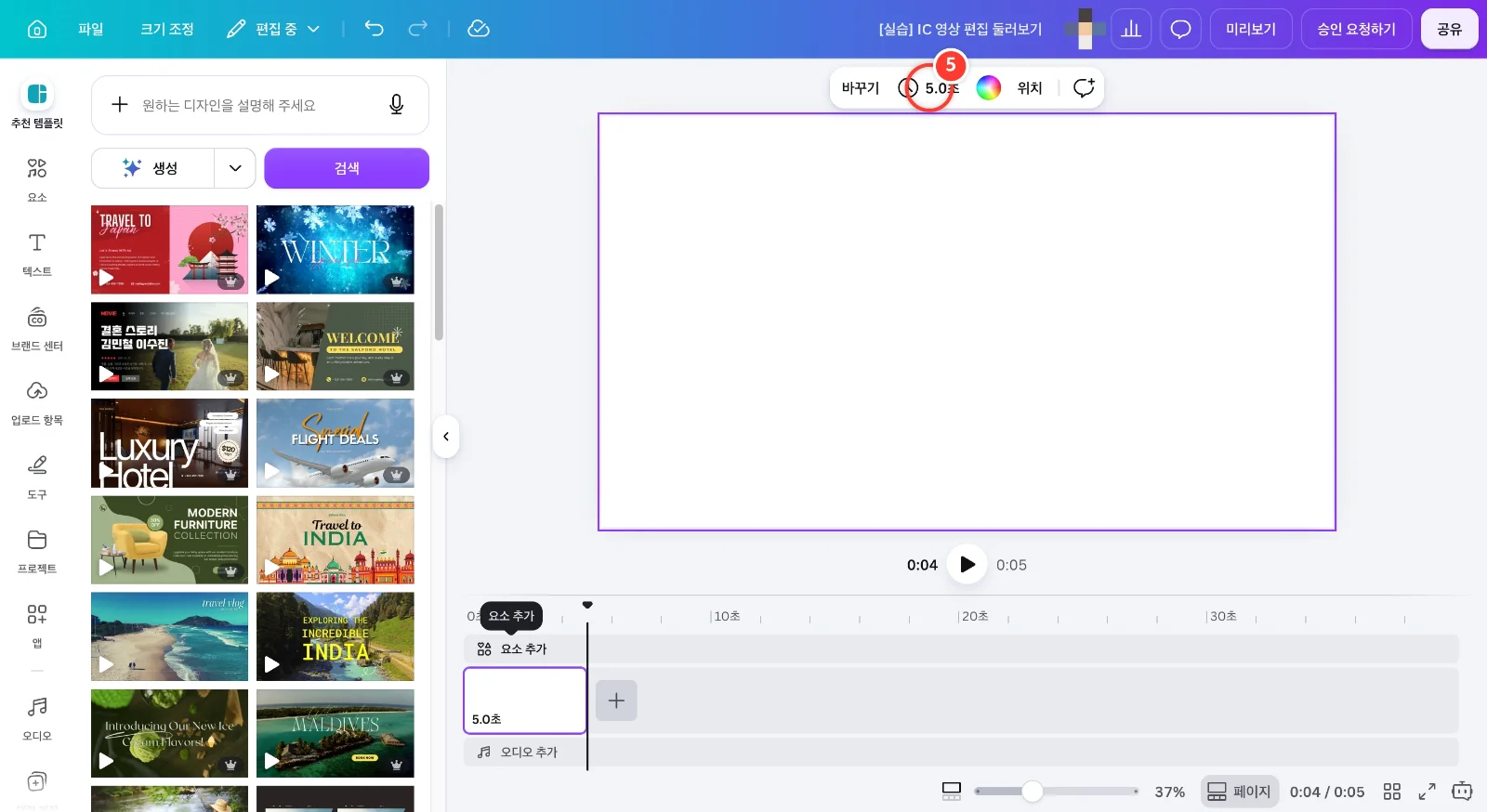Open the 5.0초 page duration setting
The height and width of the screenshot is (812, 1487).
point(928,87)
